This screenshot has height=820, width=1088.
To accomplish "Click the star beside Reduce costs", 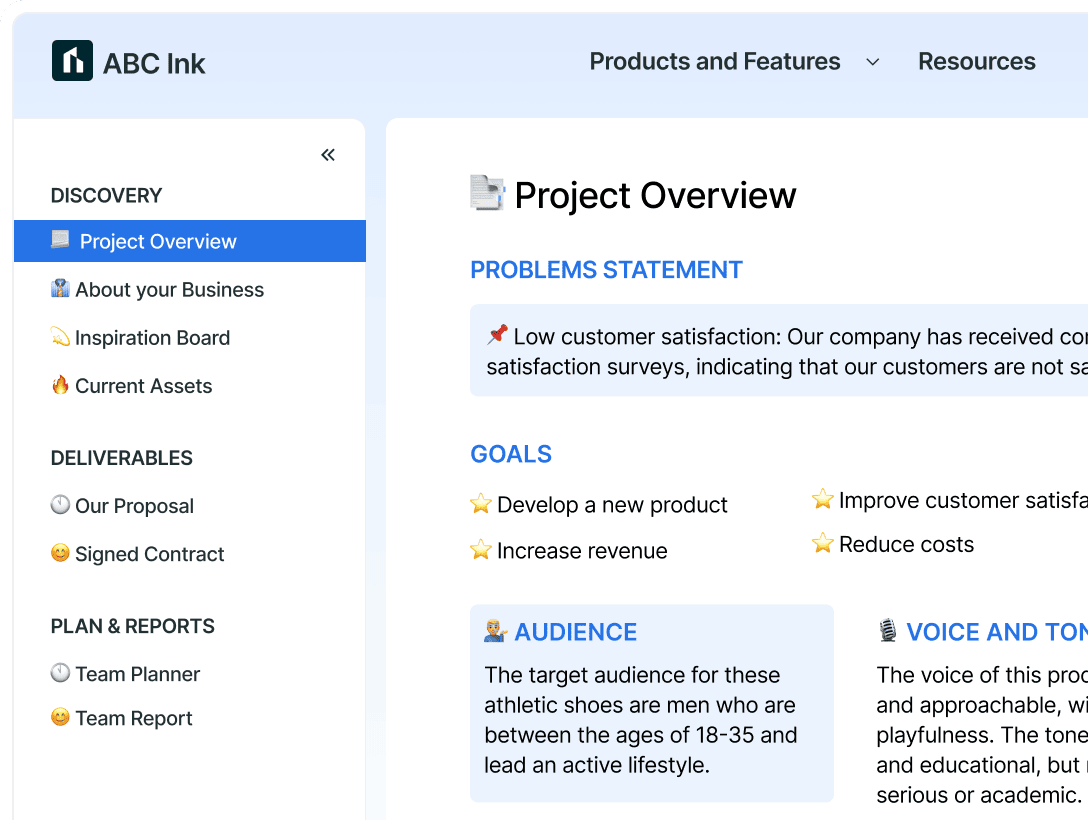I will [822, 543].
